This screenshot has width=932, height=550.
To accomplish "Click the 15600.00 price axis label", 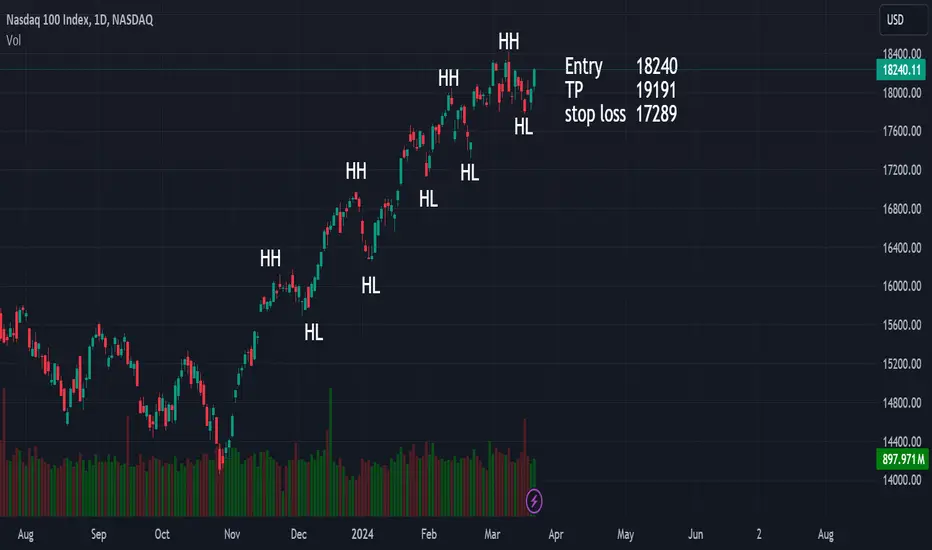I will pos(902,325).
